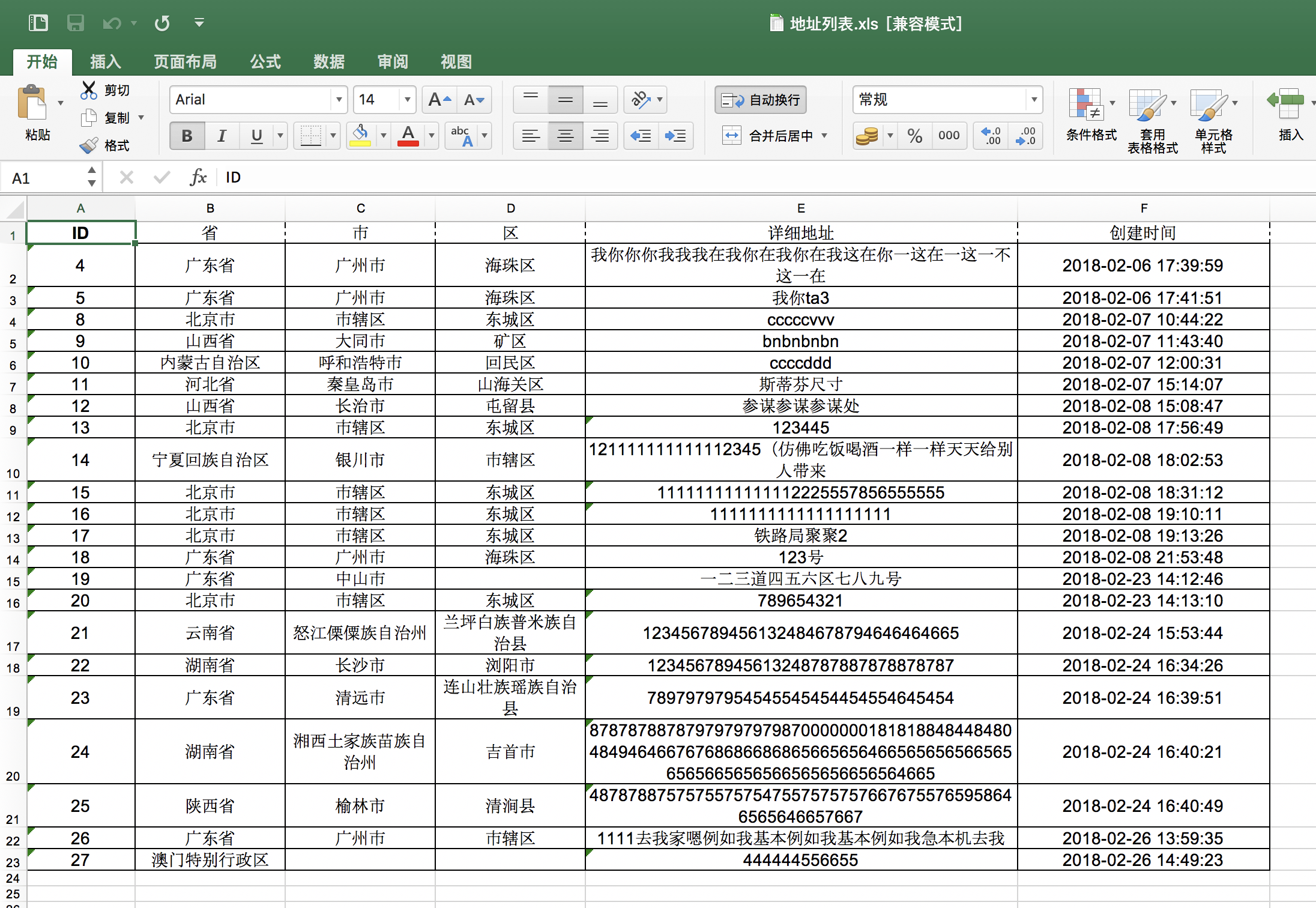Toggle Bold formatting
This screenshot has width=1316, height=908.
coord(187,136)
